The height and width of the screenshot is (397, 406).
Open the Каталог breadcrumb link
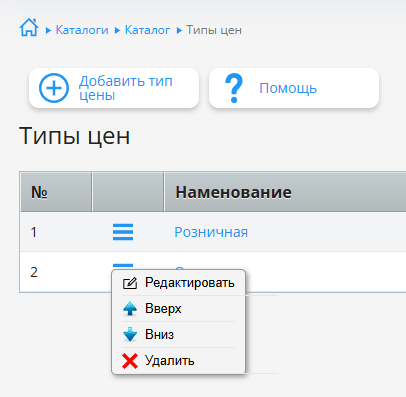coord(147,30)
